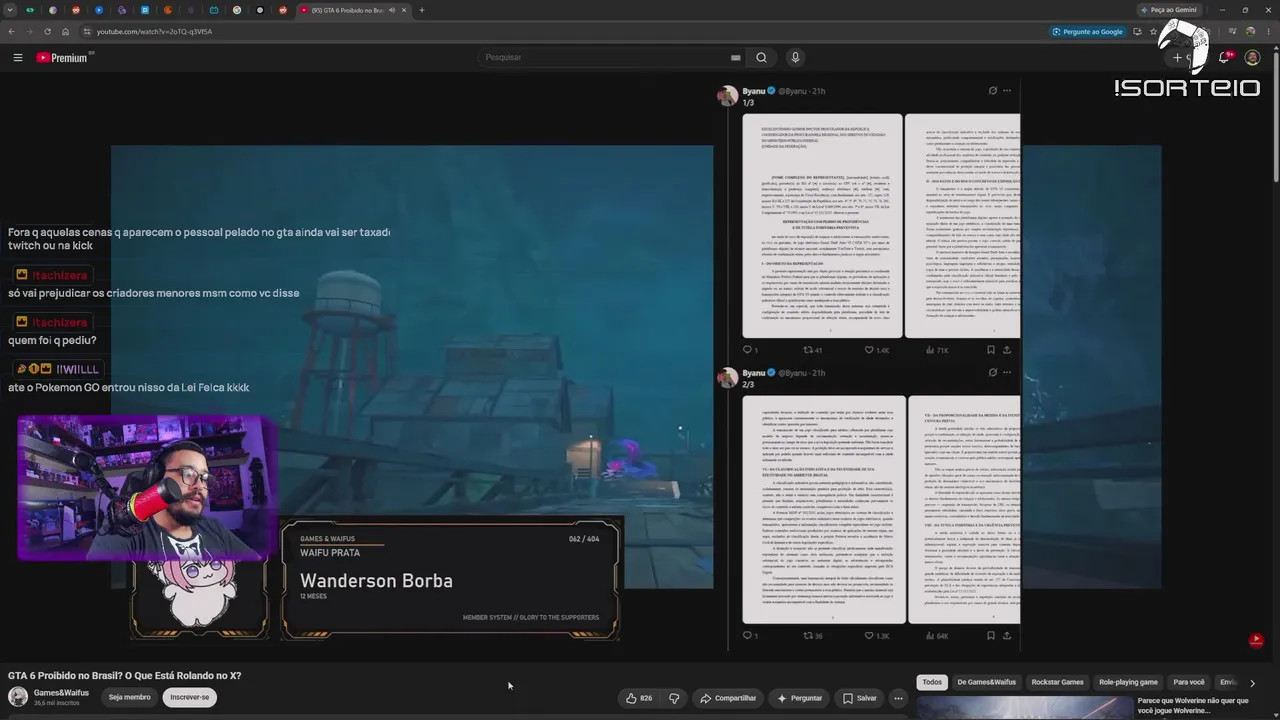Open the Wolverine recommended video thumbnail

tap(1025, 708)
